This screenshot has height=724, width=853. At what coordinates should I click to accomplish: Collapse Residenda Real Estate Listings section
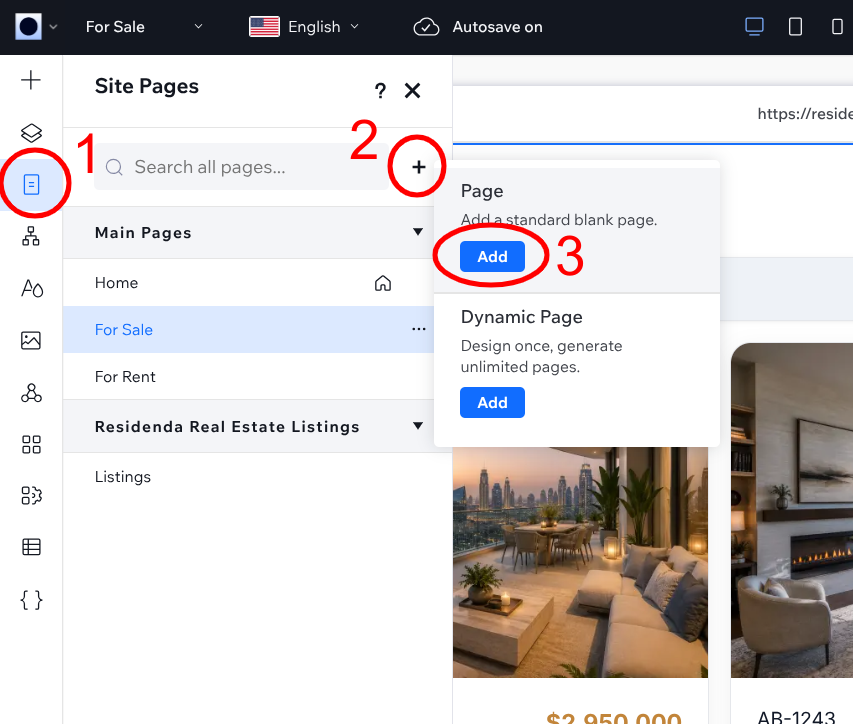418,425
